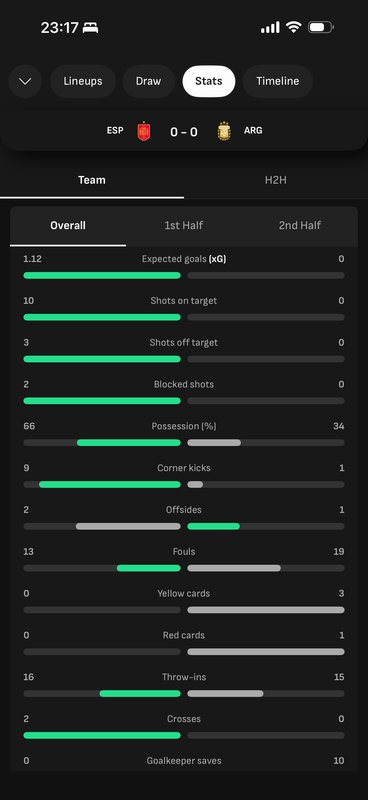
Task: Tap the Expected goals (xG) label
Action: [184, 259]
